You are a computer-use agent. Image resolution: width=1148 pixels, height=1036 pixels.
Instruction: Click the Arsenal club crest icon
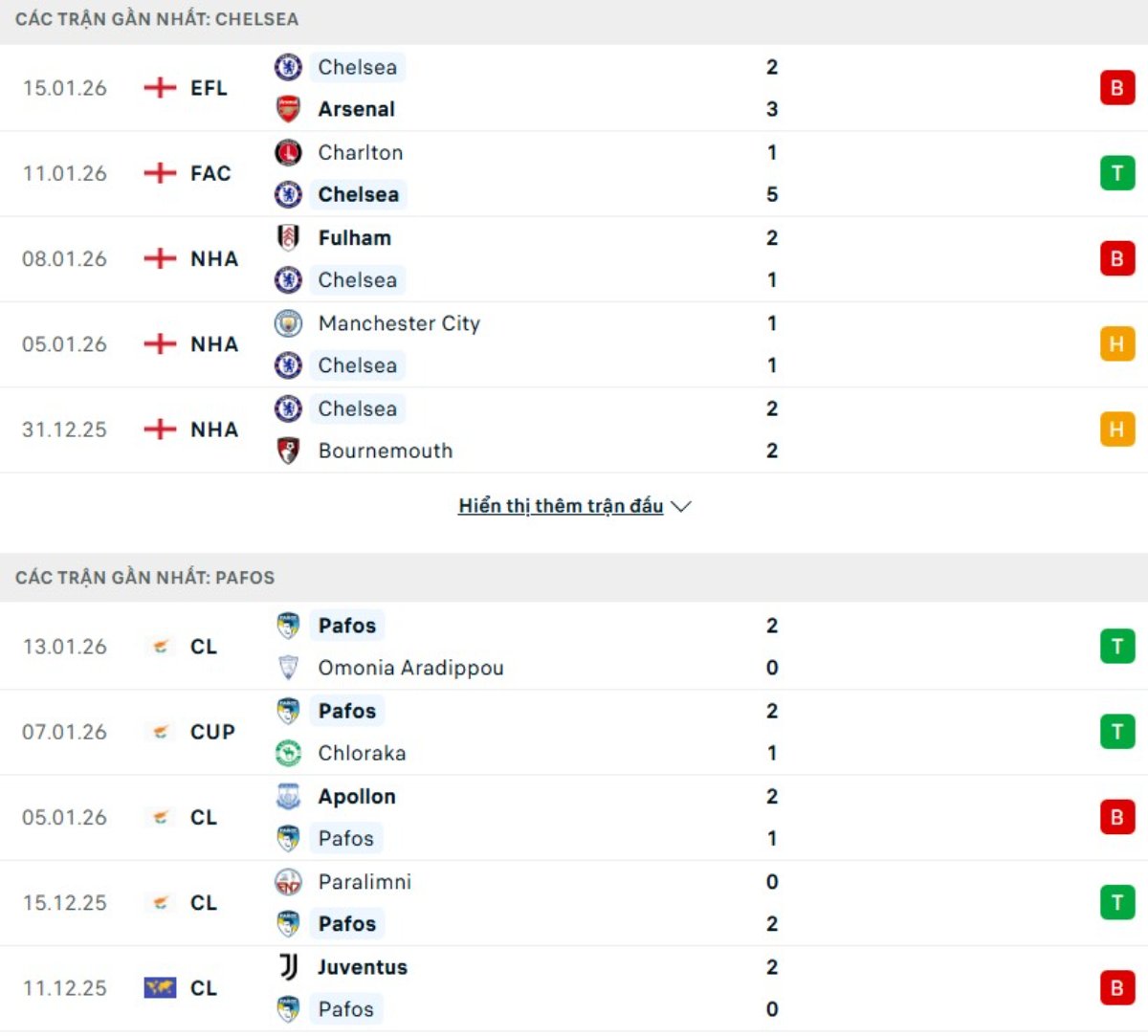click(x=288, y=109)
